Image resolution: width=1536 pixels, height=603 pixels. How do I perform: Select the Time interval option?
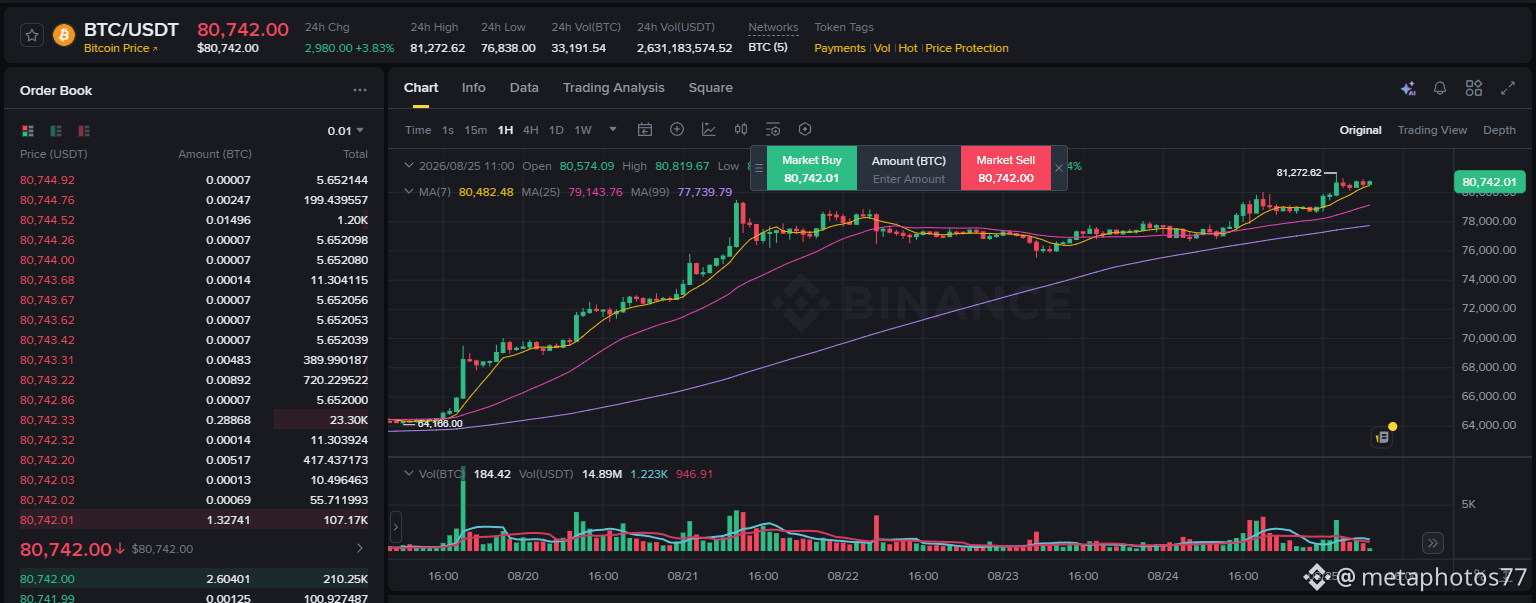418,130
